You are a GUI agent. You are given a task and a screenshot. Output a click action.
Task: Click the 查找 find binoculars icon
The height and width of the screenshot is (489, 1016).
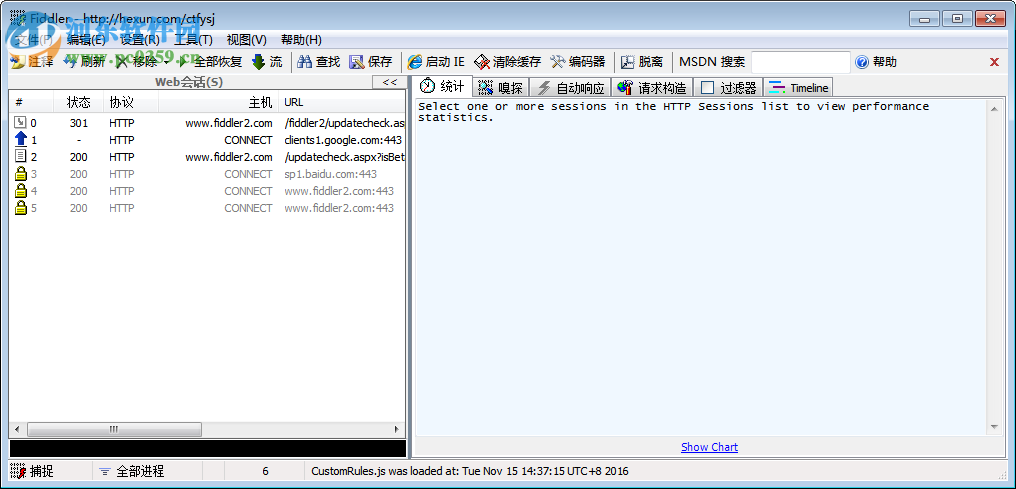[x=305, y=62]
